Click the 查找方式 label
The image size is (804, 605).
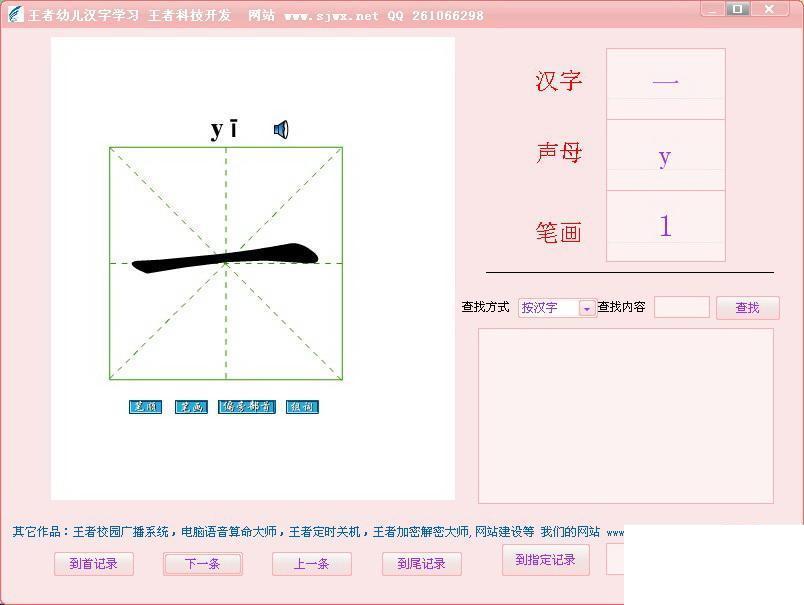click(x=485, y=307)
